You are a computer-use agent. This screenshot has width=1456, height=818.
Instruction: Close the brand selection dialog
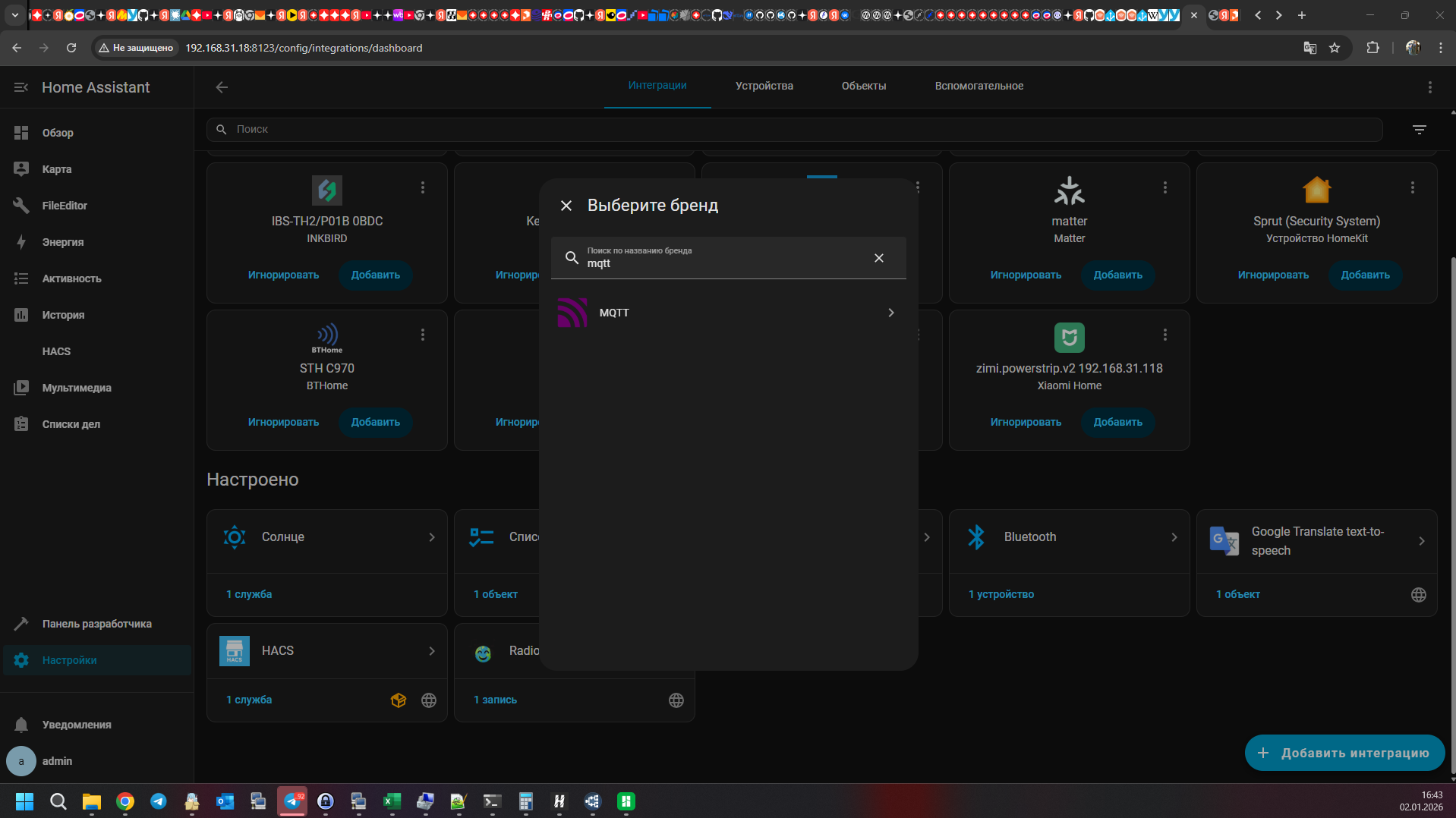(566, 206)
